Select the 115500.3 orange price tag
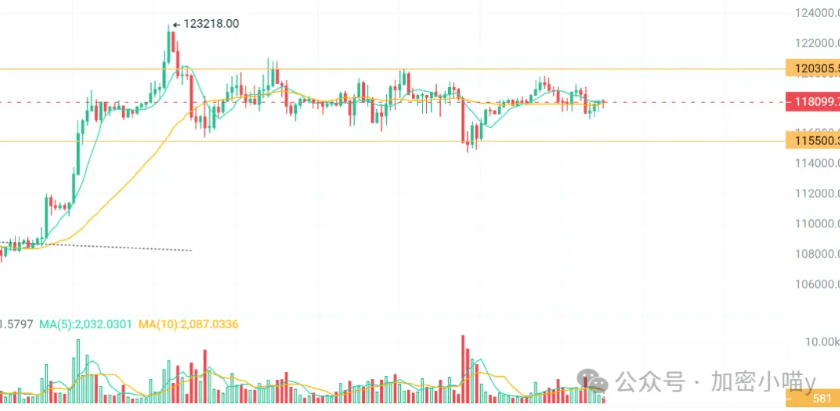This screenshot has height=411, width=840. pyautogui.click(x=813, y=141)
